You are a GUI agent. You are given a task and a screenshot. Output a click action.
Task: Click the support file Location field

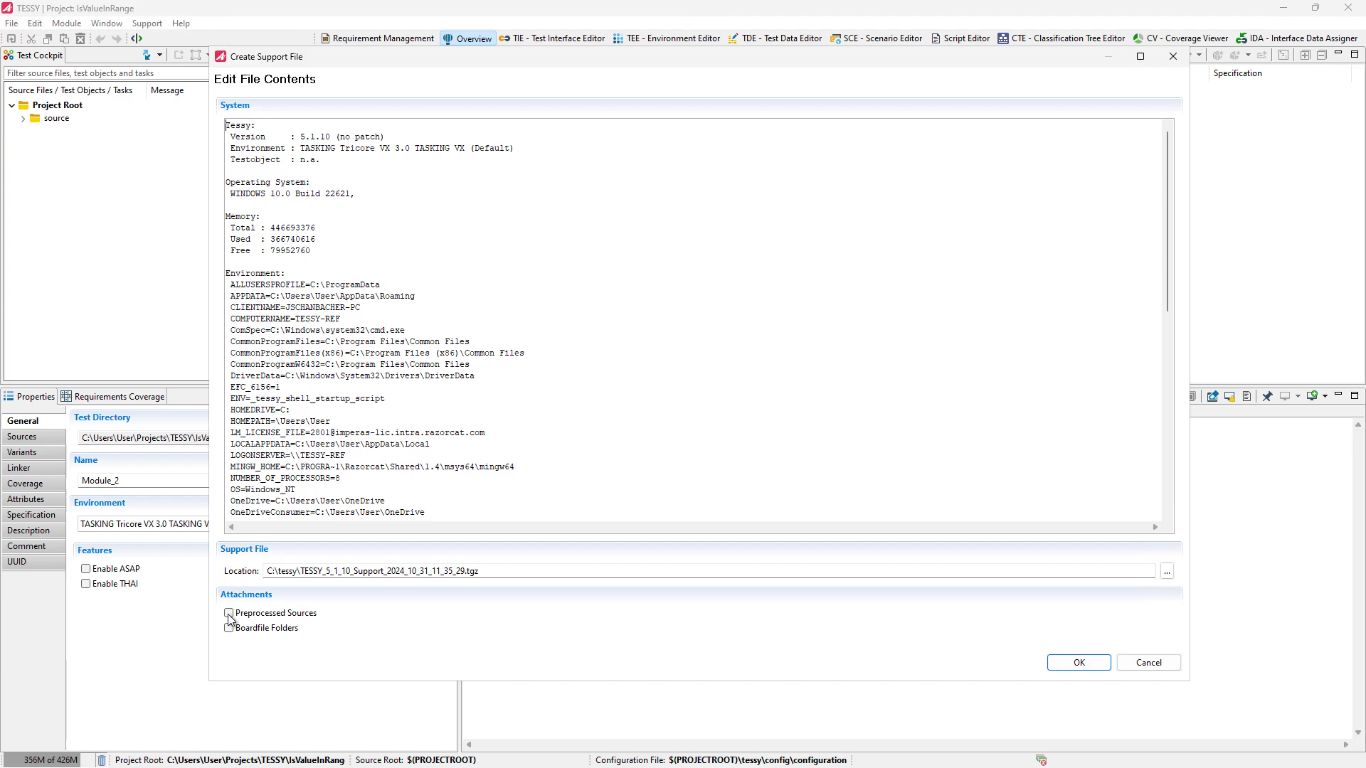point(709,571)
